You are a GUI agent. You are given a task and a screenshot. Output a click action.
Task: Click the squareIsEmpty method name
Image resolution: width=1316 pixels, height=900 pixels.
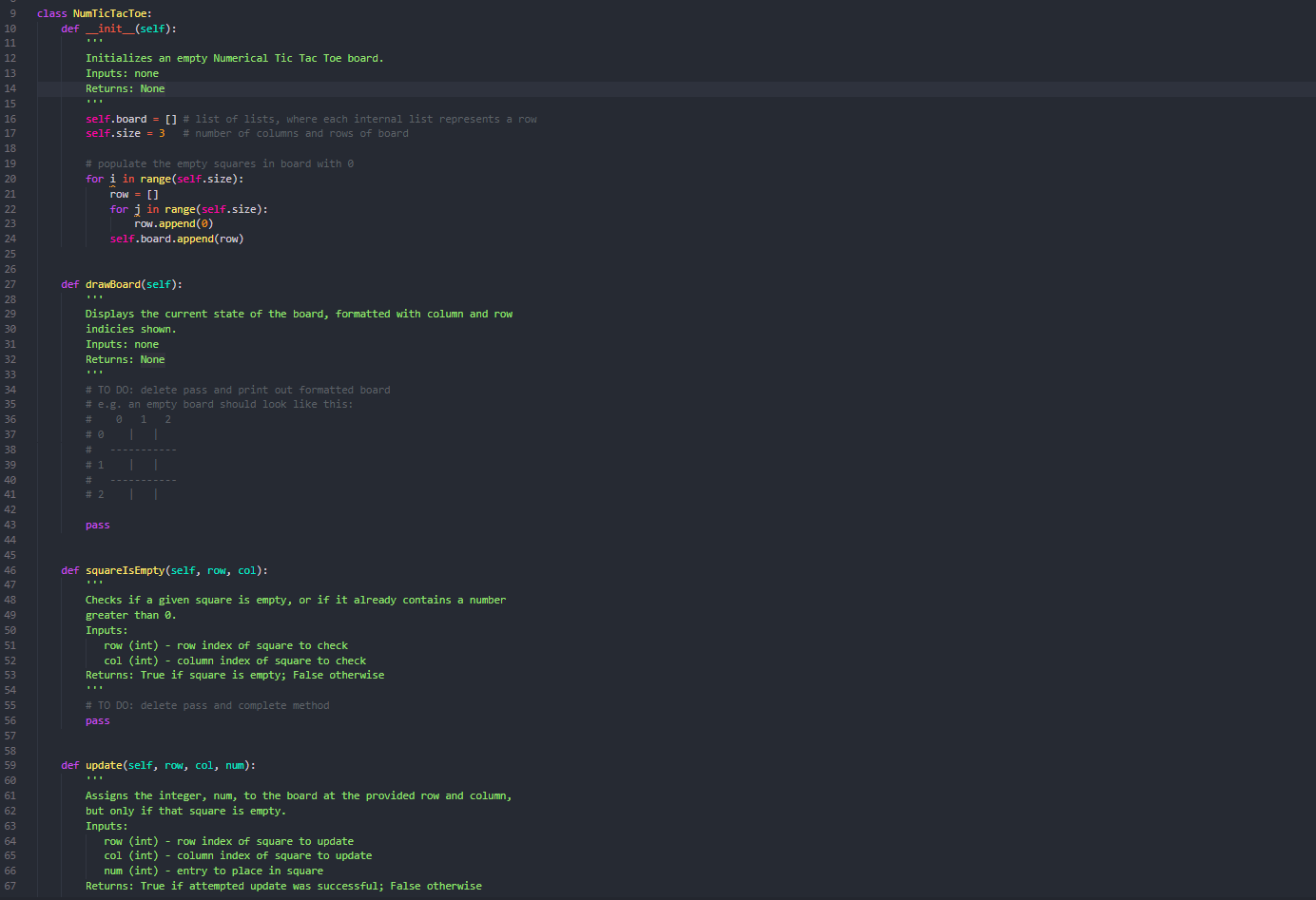123,569
